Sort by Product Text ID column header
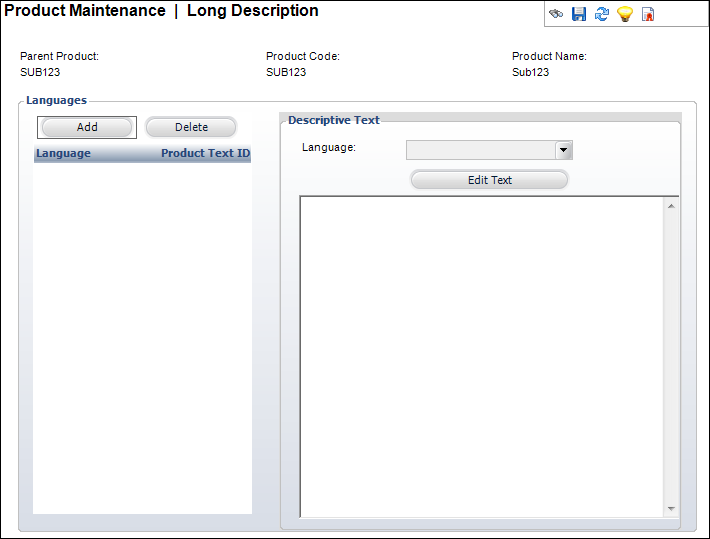 (205, 154)
